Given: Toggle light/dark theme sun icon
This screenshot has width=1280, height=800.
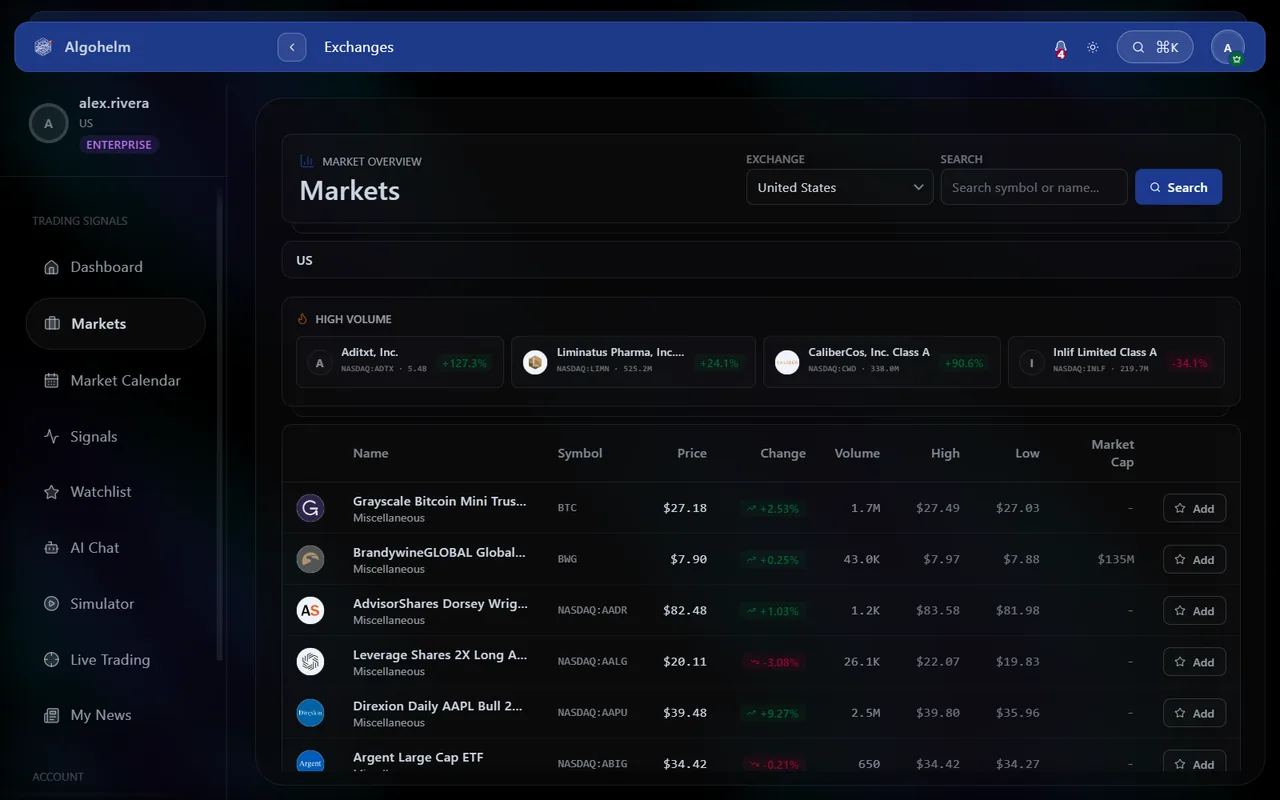Looking at the screenshot, I should 1093,47.
